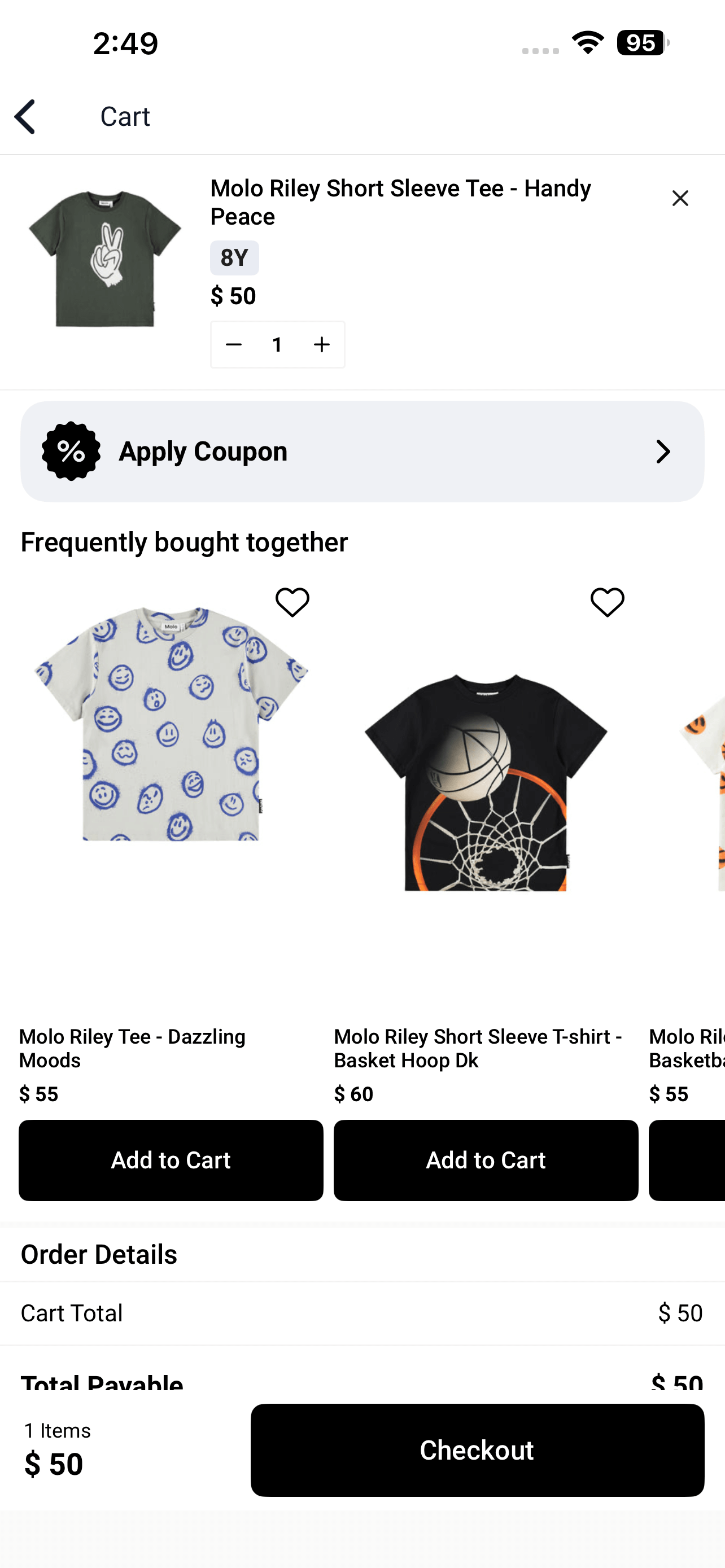Favorite the Dazzling Moods tee heart

tap(292, 602)
